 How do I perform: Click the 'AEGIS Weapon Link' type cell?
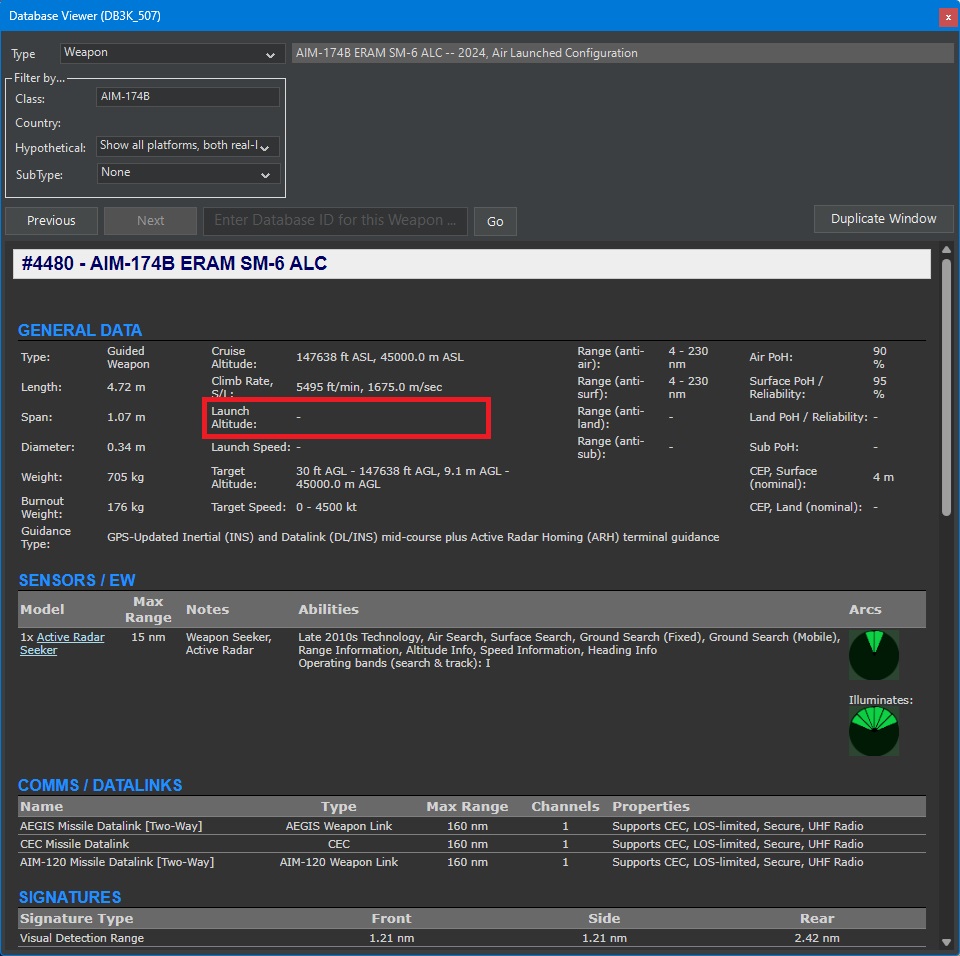[x=339, y=826]
